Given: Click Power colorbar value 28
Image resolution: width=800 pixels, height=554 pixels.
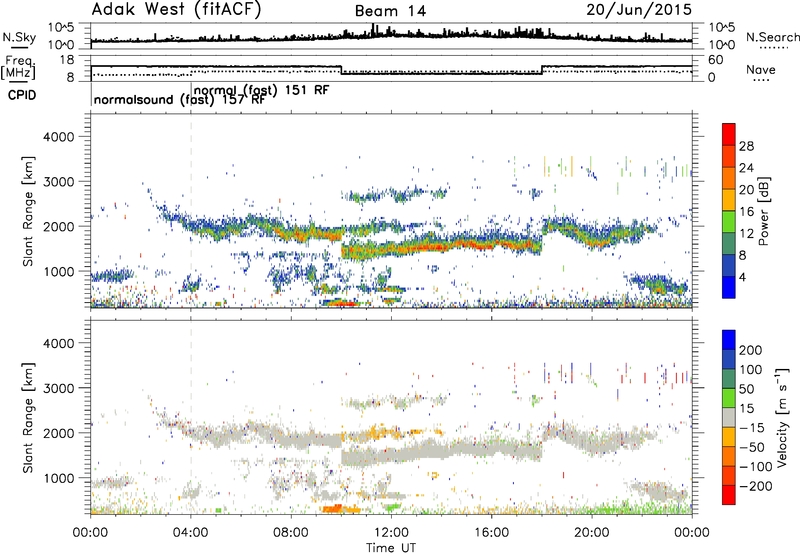Looking at the screenshot, I should [746, 146].
